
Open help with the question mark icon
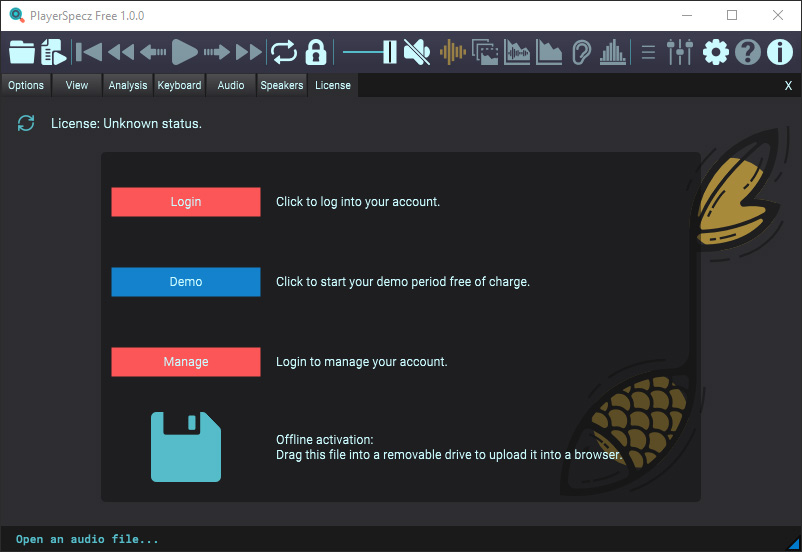tap(748, 52)
